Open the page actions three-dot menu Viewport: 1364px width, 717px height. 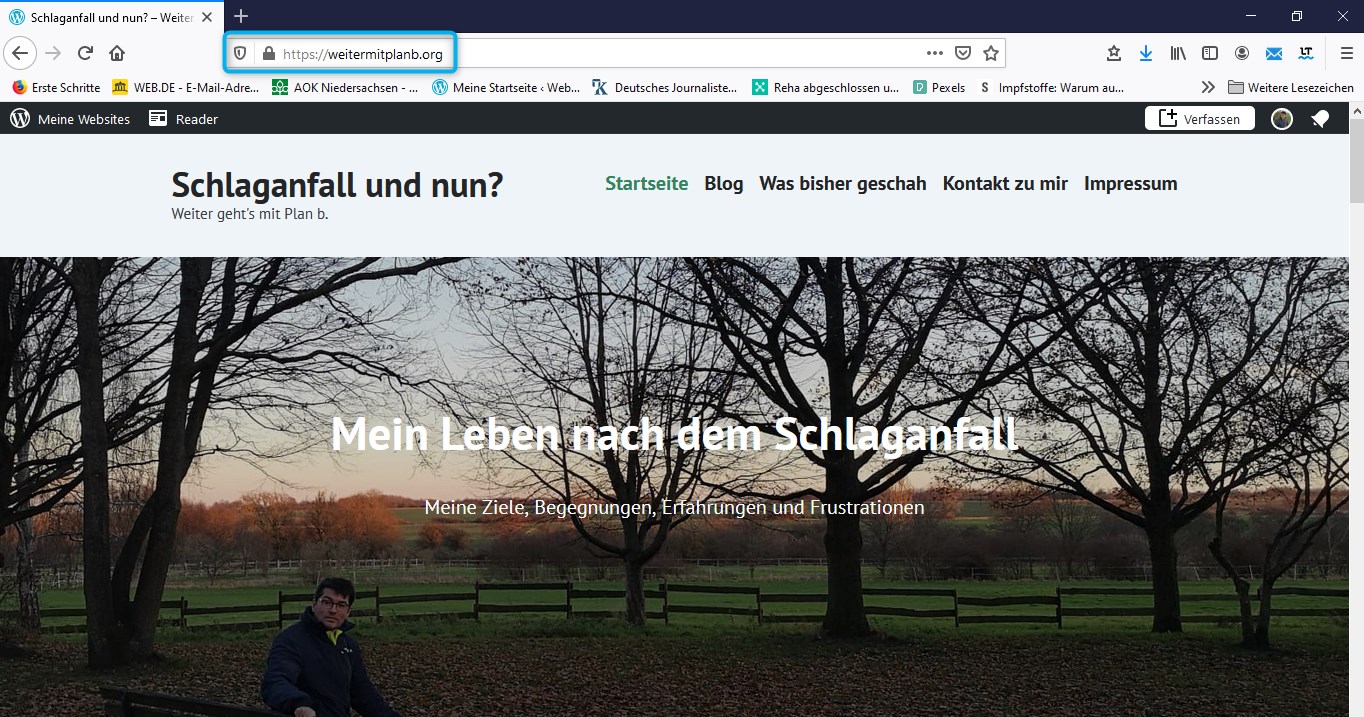pos(934,53)
